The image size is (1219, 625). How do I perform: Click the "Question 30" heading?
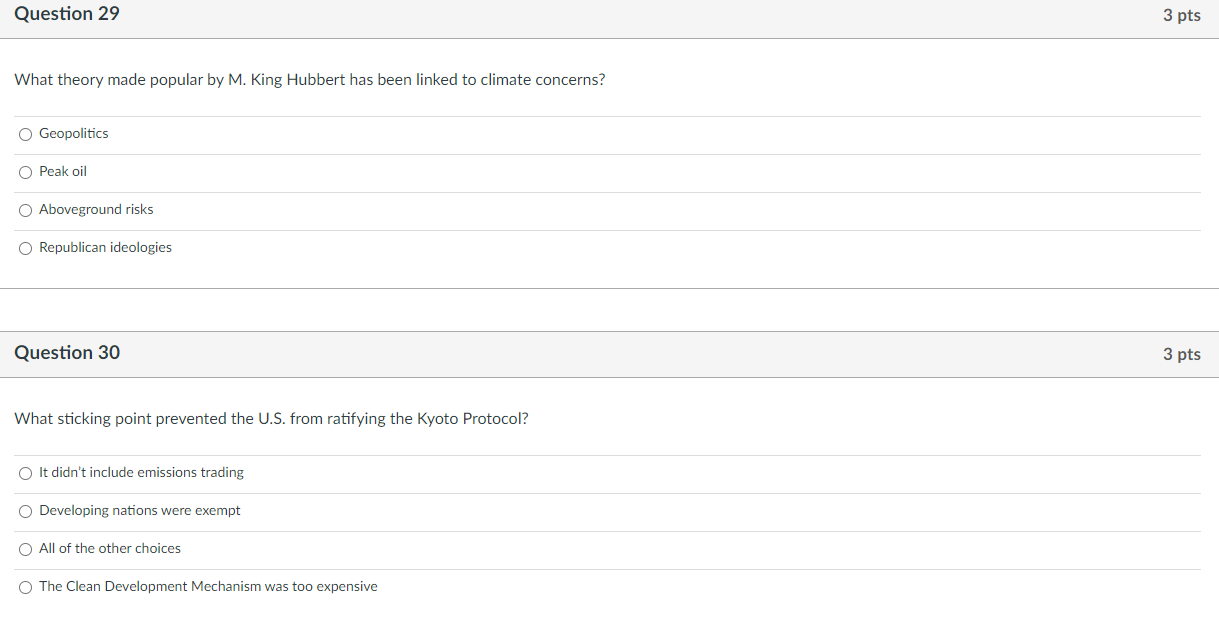pos(67,353)
